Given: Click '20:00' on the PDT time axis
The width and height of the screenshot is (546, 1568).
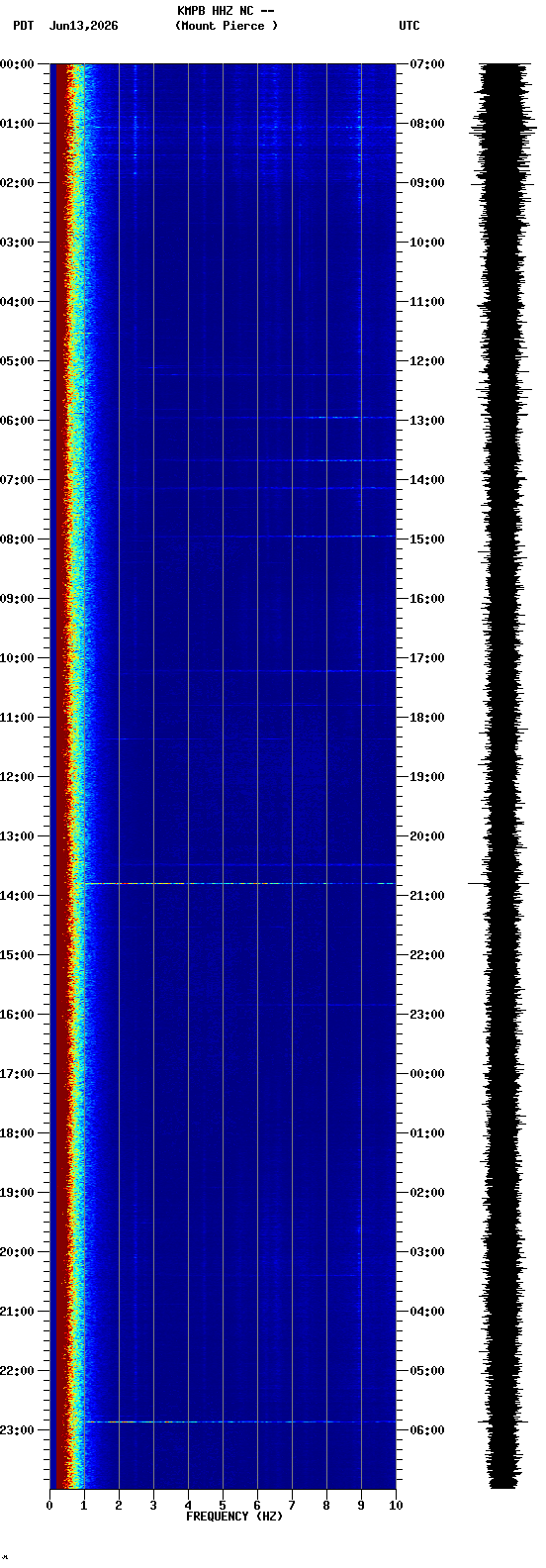Looking at the screenshot, I should point(18,1252).
